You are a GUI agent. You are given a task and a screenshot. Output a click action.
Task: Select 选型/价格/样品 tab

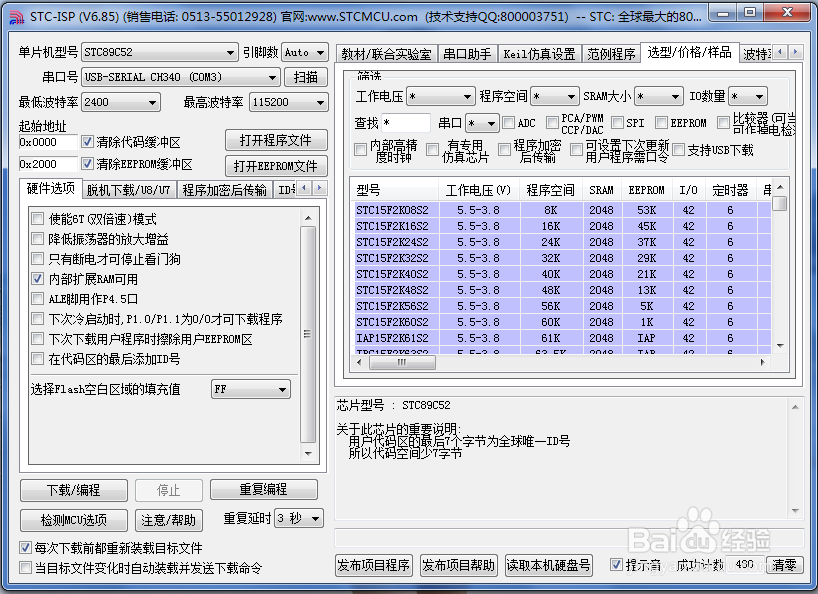690,52
